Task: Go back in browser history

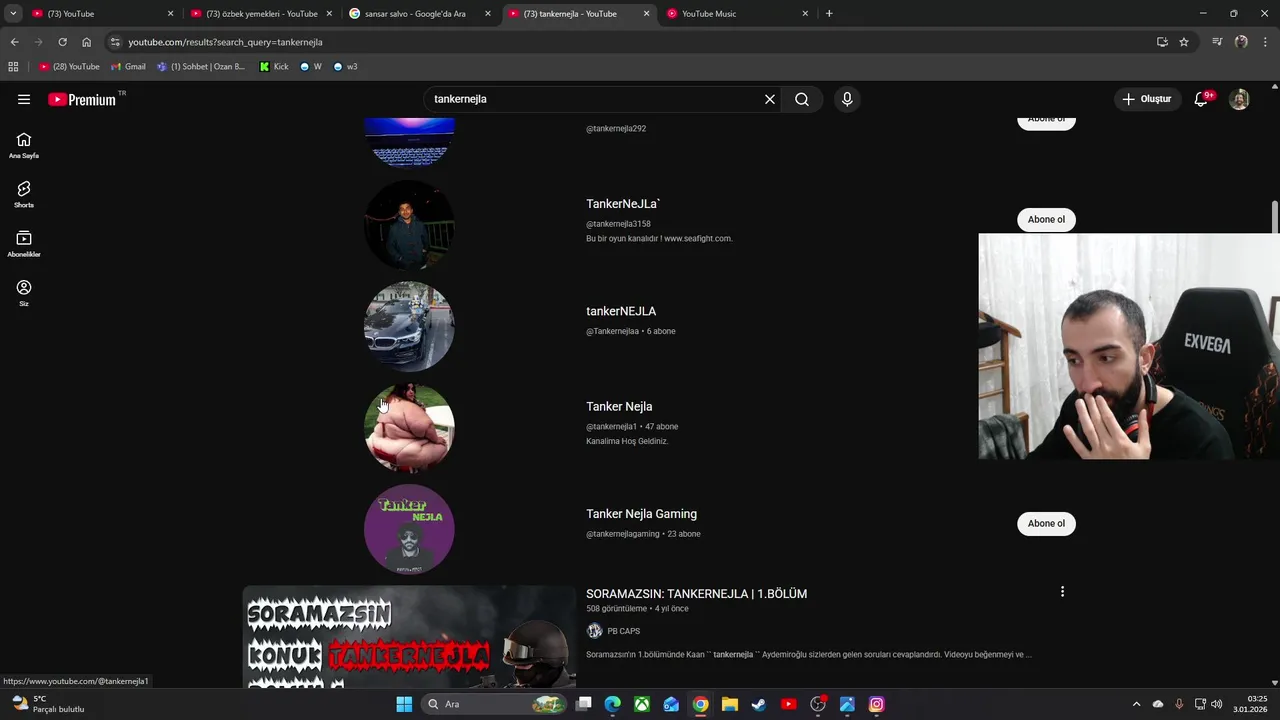Action: [x=14, y=42]
